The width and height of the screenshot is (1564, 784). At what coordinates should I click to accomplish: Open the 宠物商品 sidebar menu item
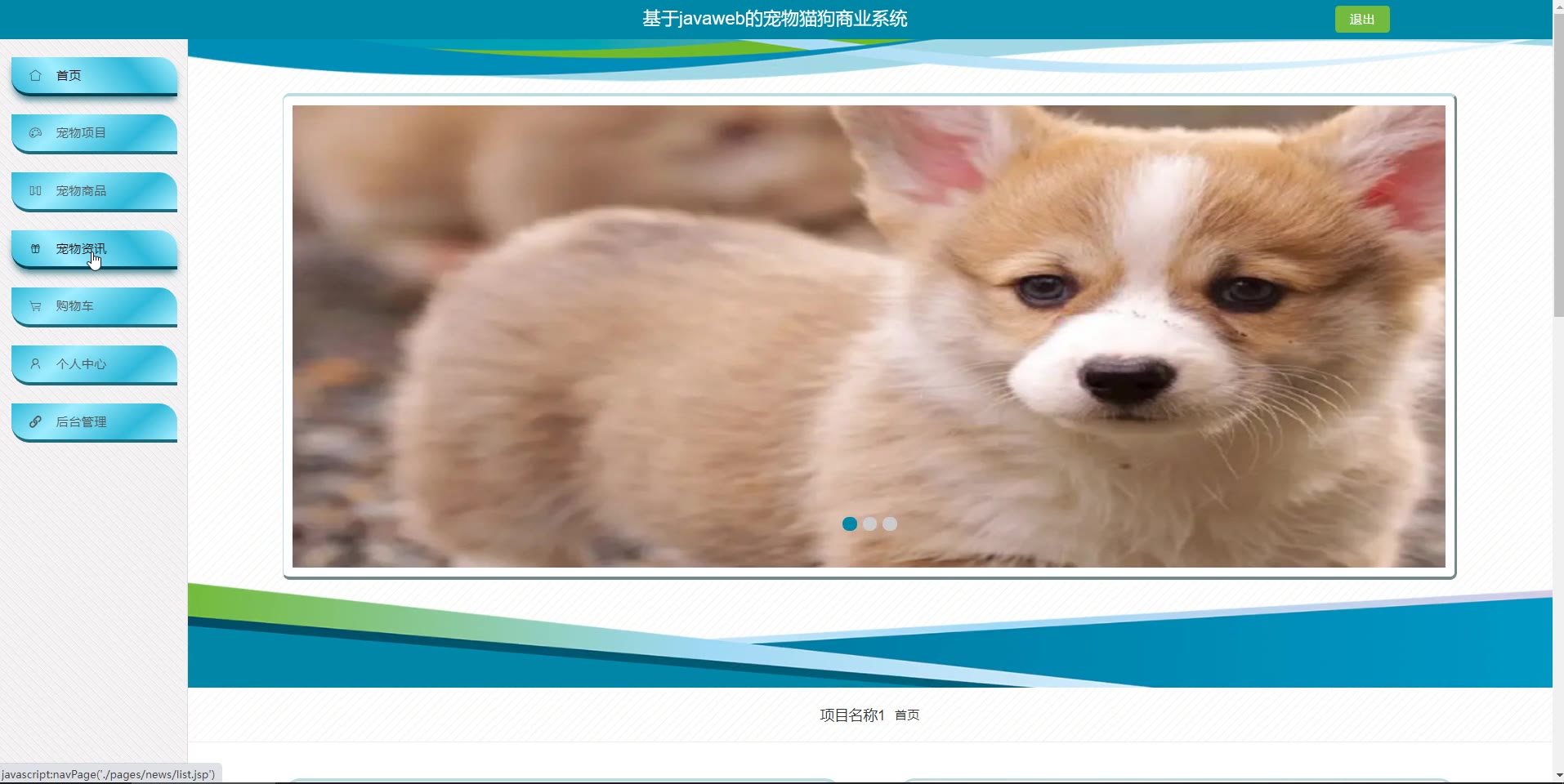pos(94,191)
